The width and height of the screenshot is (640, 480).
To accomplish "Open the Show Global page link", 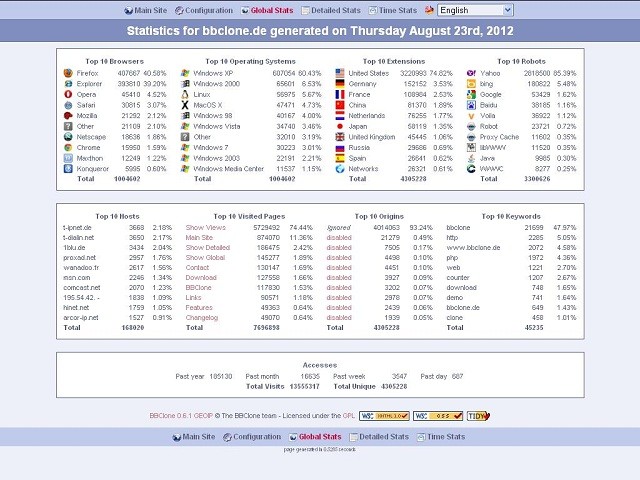I will click(205, 258).
